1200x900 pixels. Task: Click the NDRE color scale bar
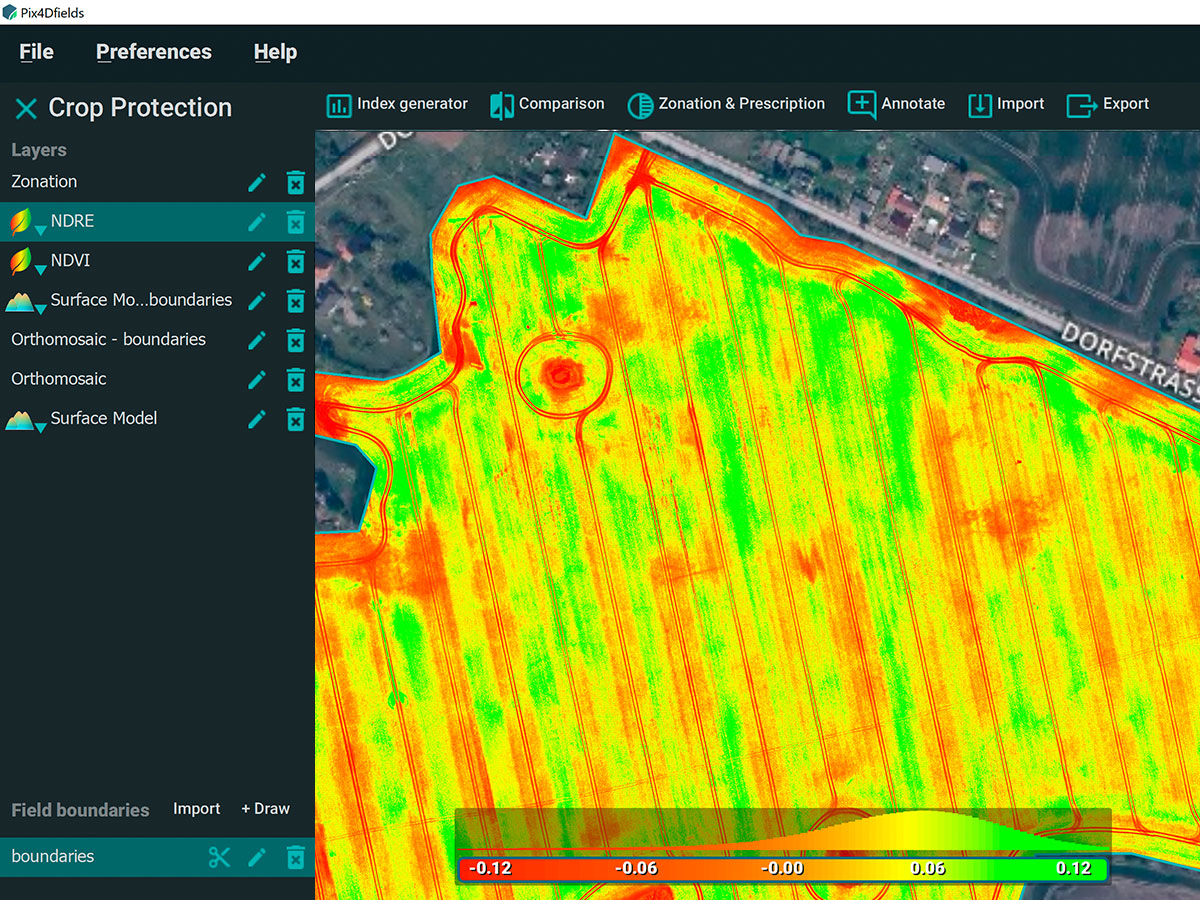[x=782, y=868]
